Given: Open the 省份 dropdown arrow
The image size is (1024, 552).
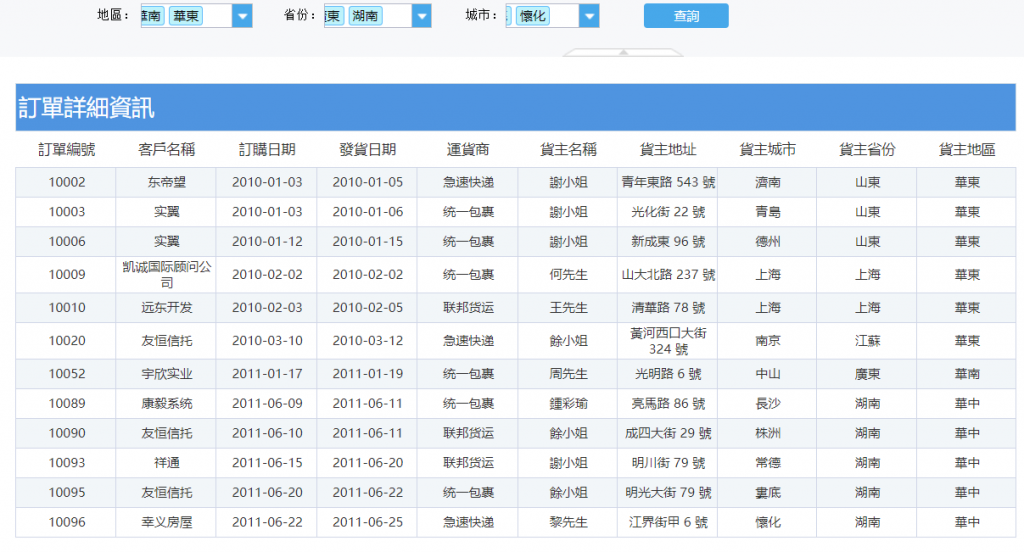Looking at the screenshot, I should click(x=422, y=16).
